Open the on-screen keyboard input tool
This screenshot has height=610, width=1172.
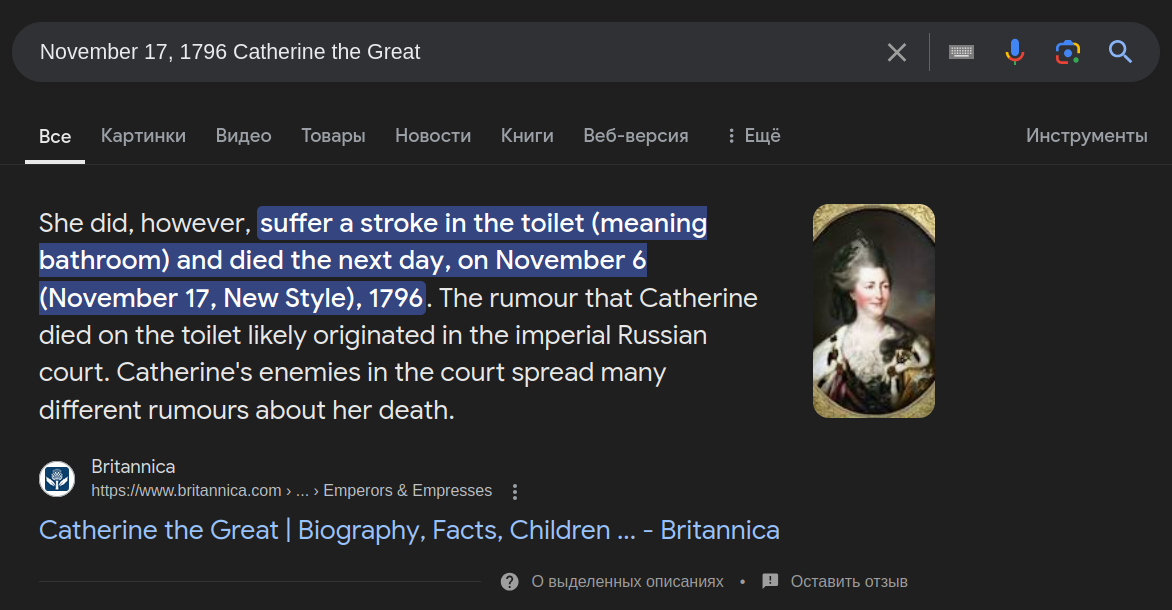point(961,52)
